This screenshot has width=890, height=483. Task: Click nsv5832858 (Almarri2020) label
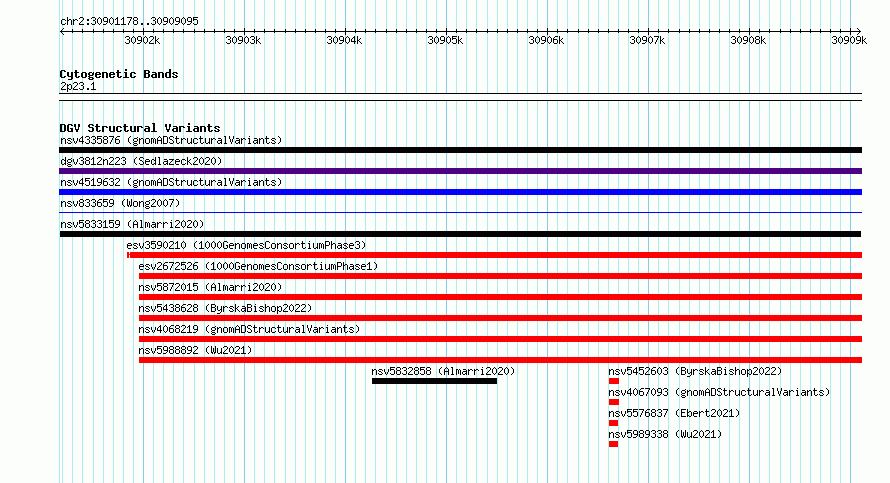point(443,371)
